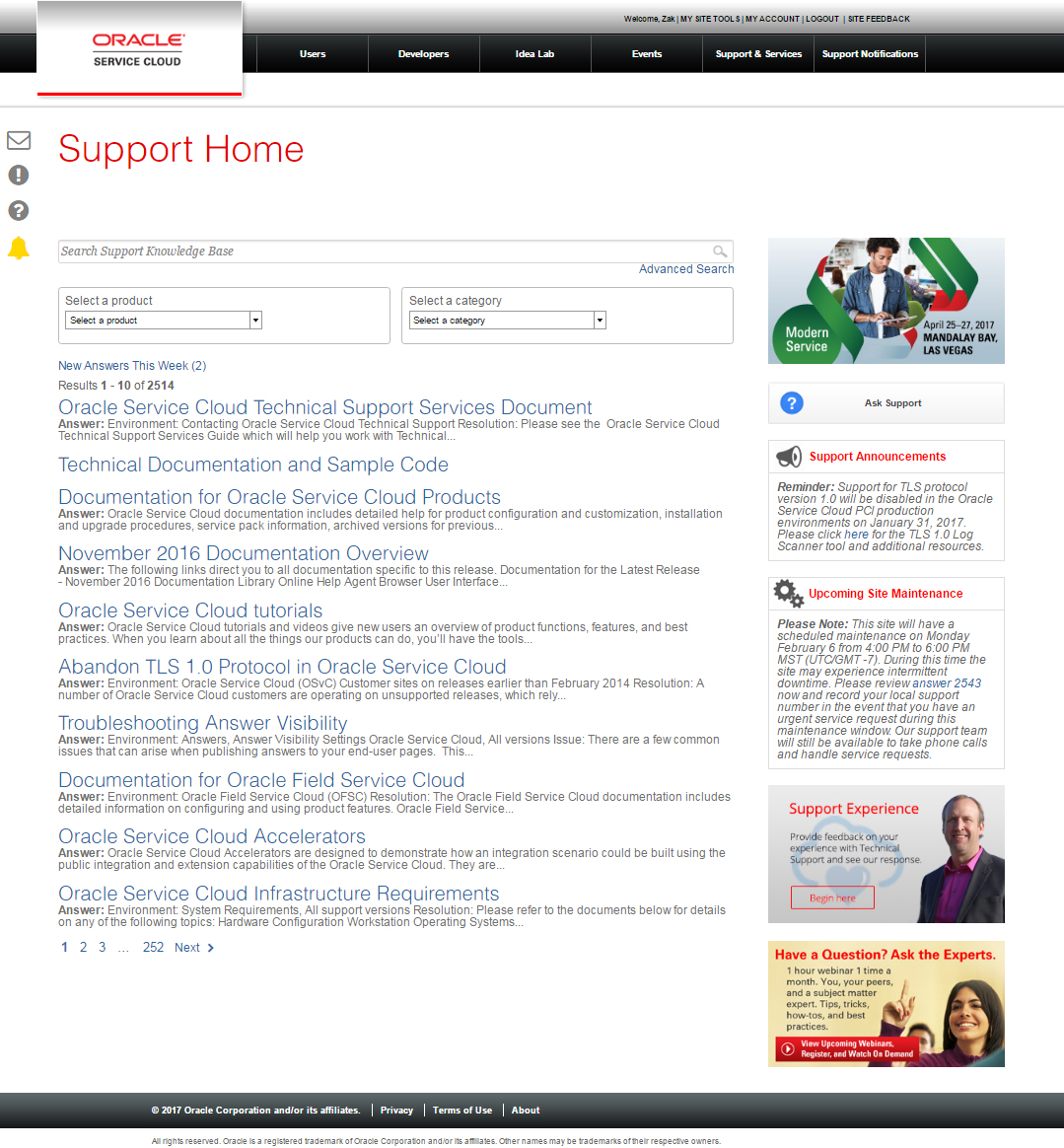Click the Next pagination link
The image size is (1064, 1148).
coord(194,948)
